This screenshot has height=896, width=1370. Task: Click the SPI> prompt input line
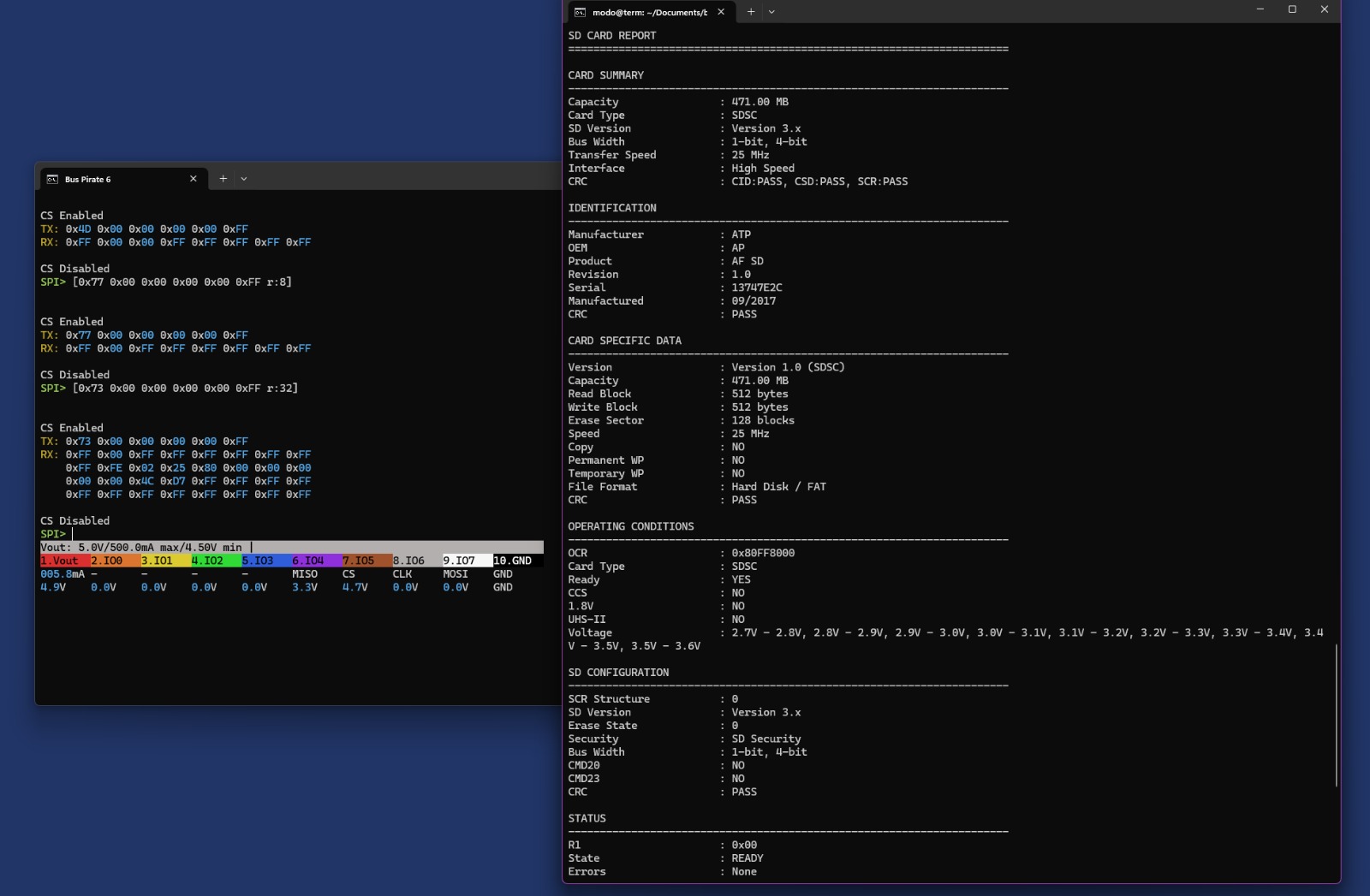coord(292,534)
